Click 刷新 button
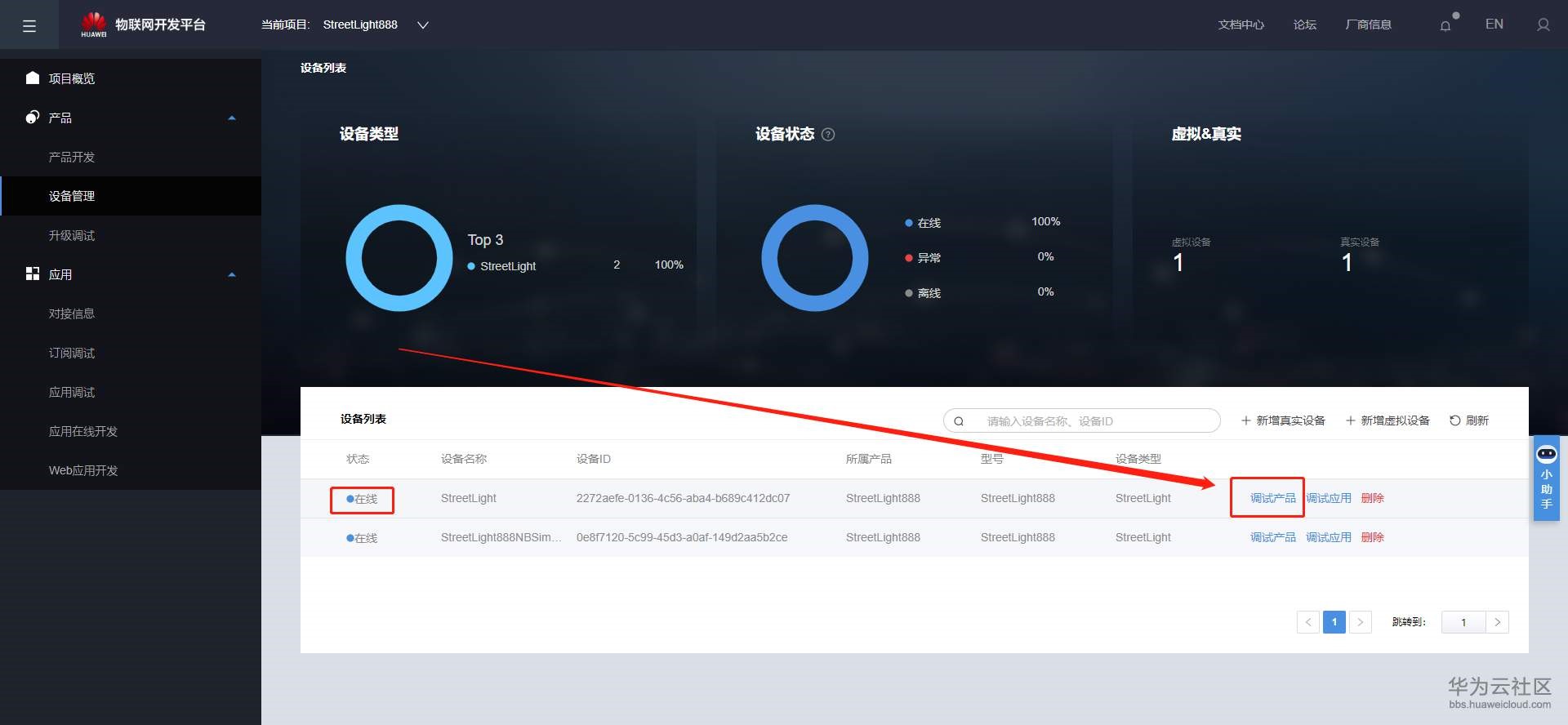 (x=1469, y=420)
